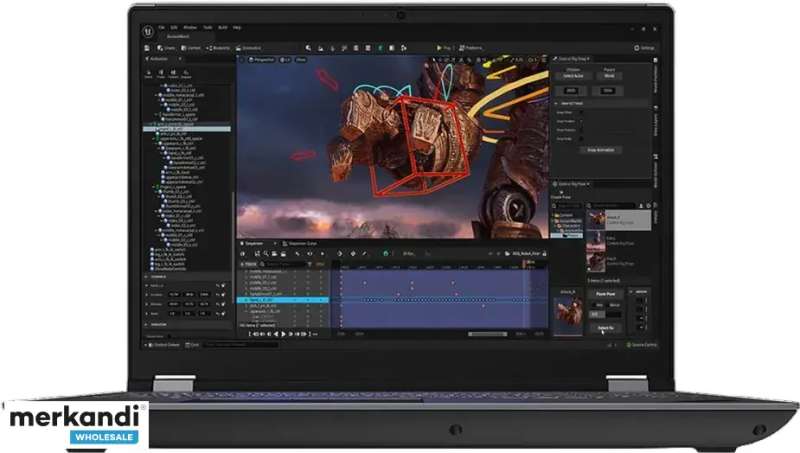Open the Sequencer track filter icon

click(310, 264)
